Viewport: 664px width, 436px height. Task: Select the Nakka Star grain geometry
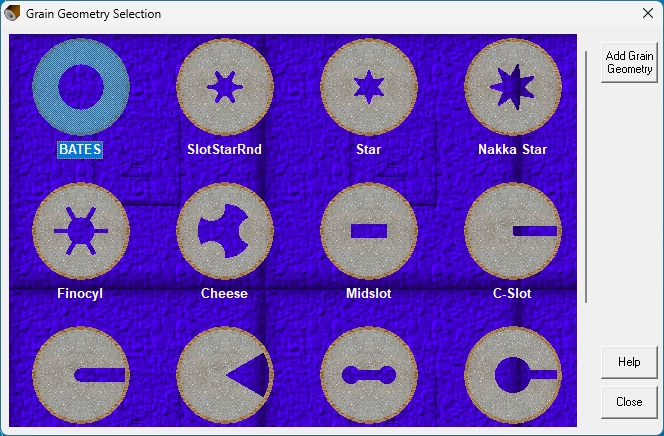(513, 87)
